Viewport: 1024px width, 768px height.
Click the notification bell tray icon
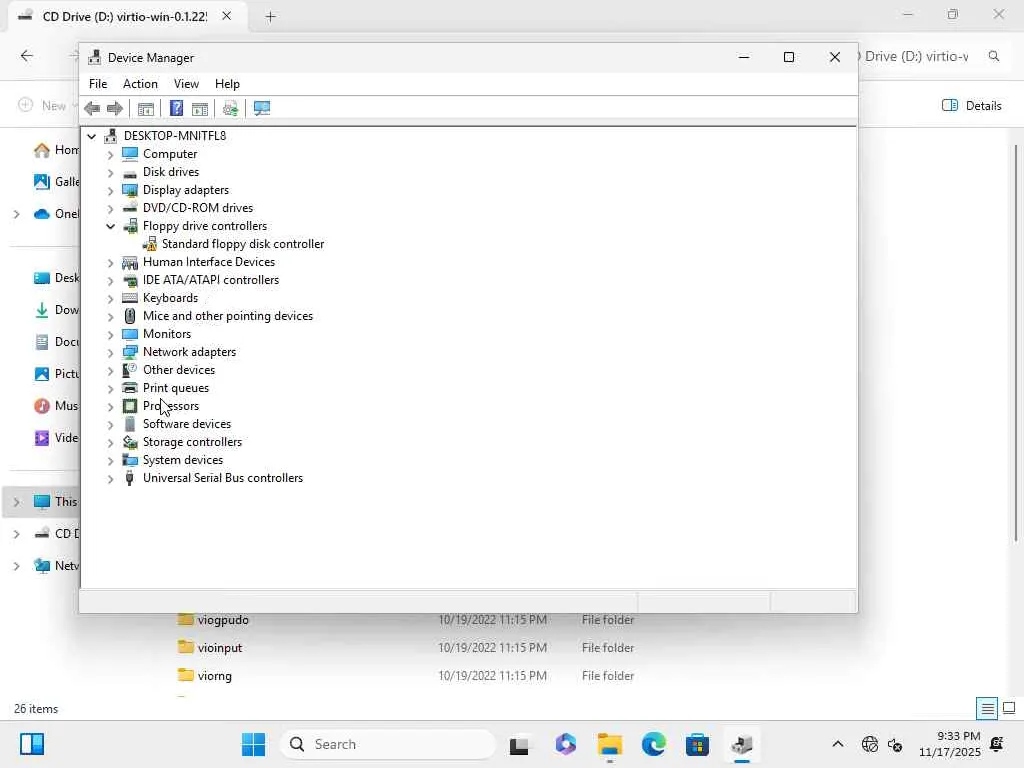997,744
